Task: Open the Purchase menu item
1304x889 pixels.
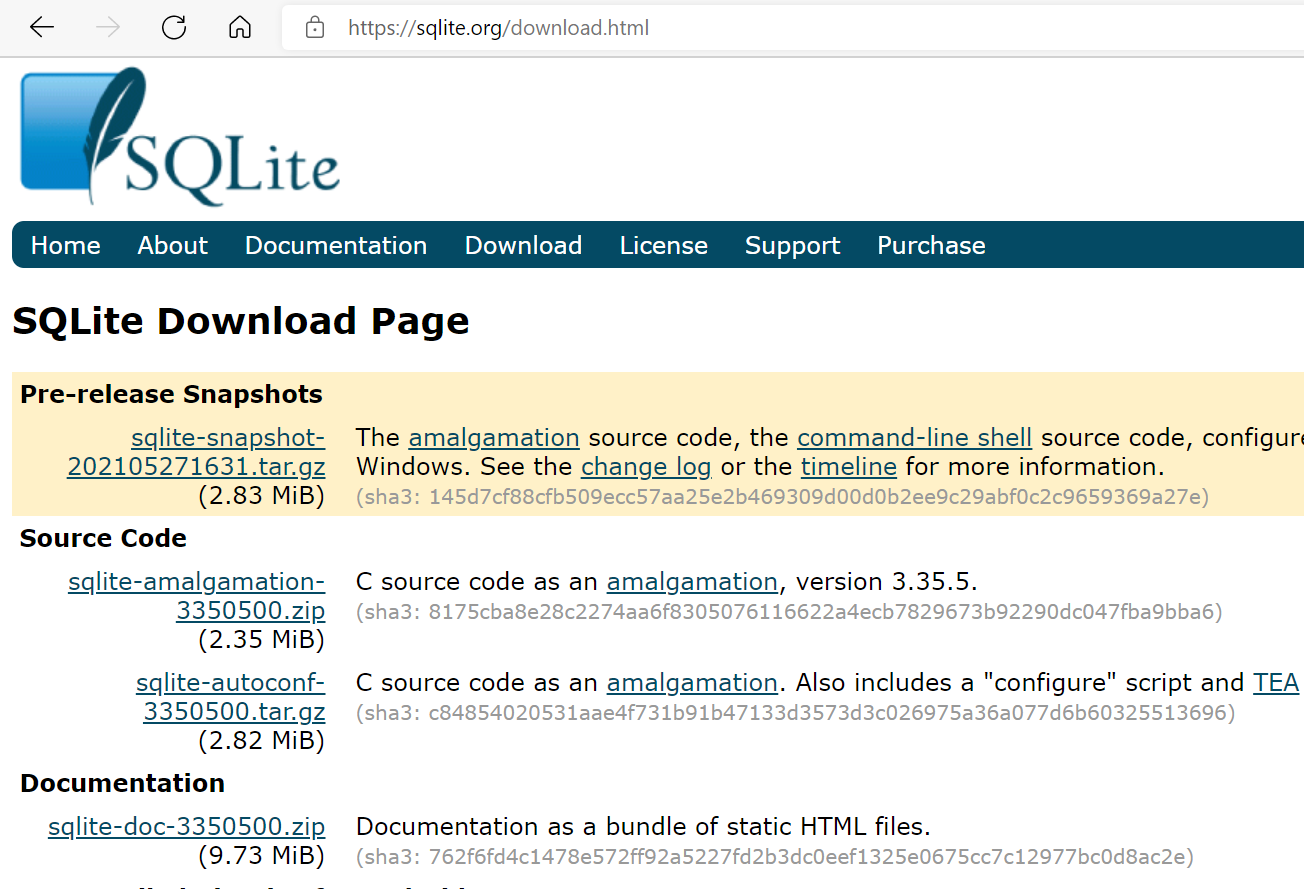Action: [931, 246]
